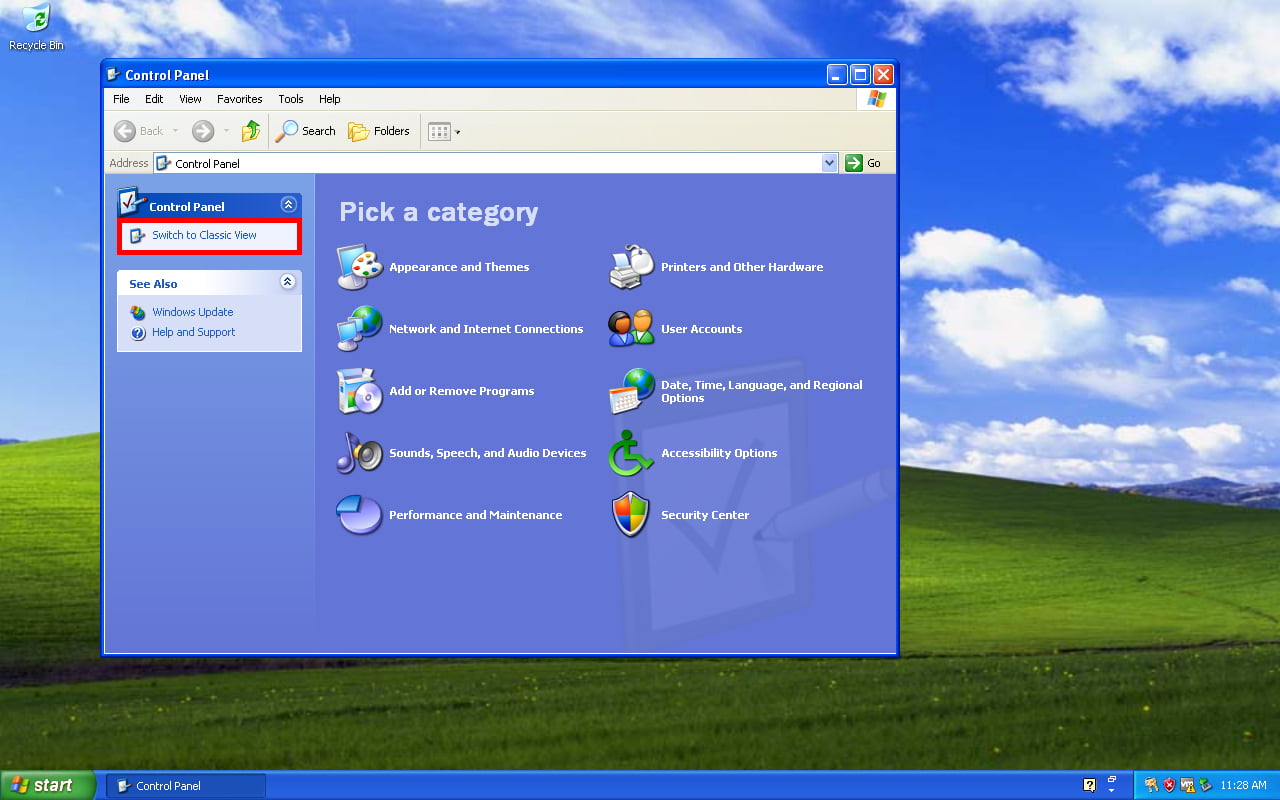Open the Tools menu

[291, 99]
